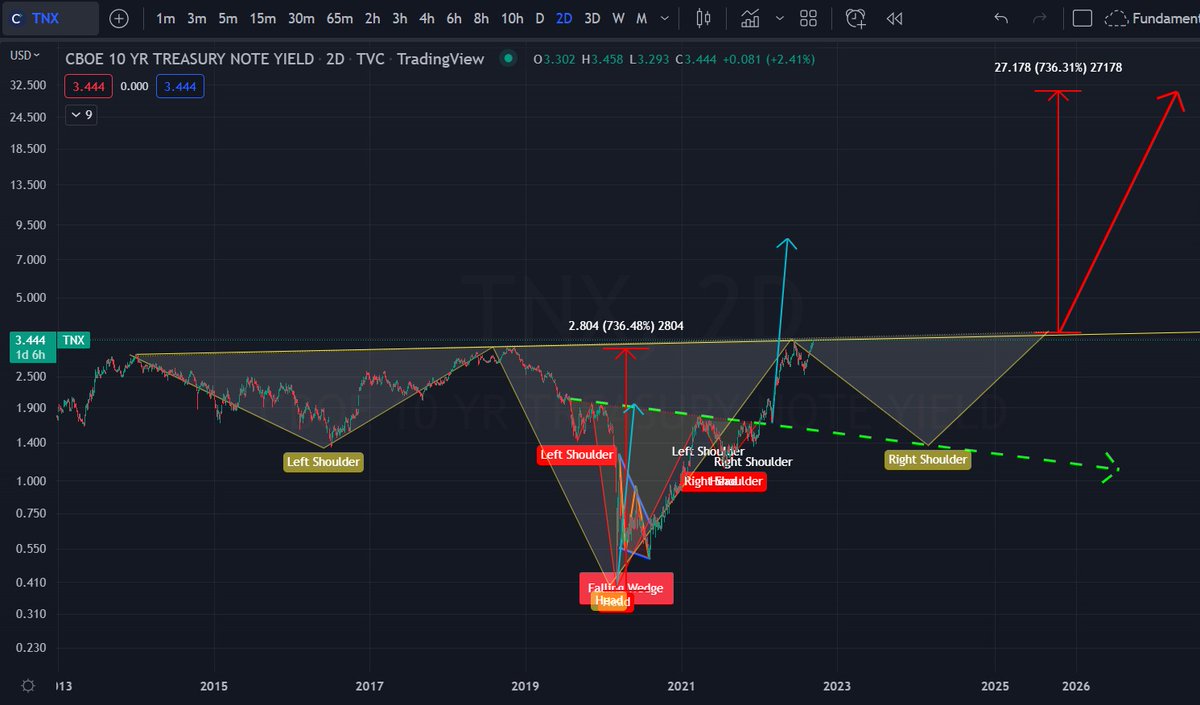Select the 65m timeframe

click(340, 18)
